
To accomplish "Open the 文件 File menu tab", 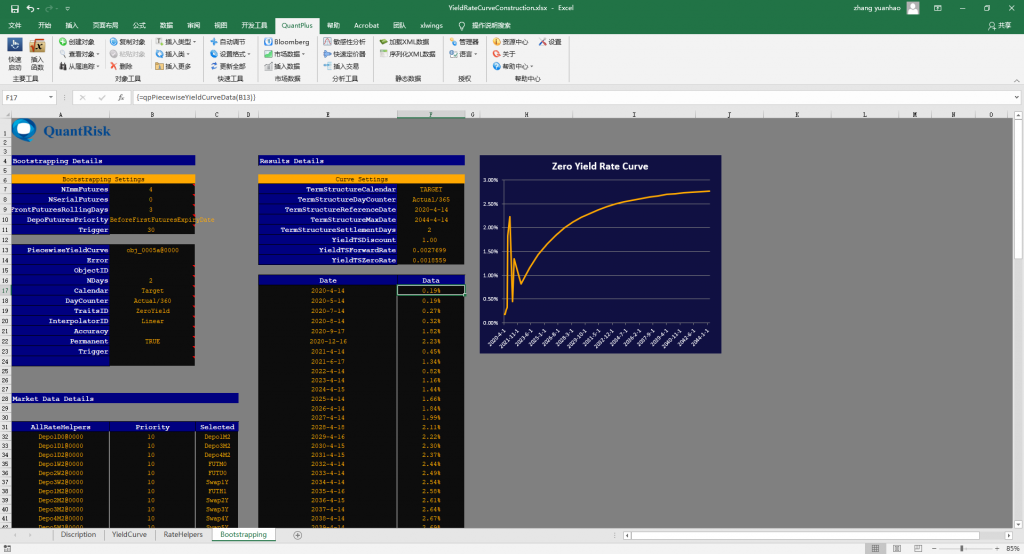I will [x=15, y=25].
